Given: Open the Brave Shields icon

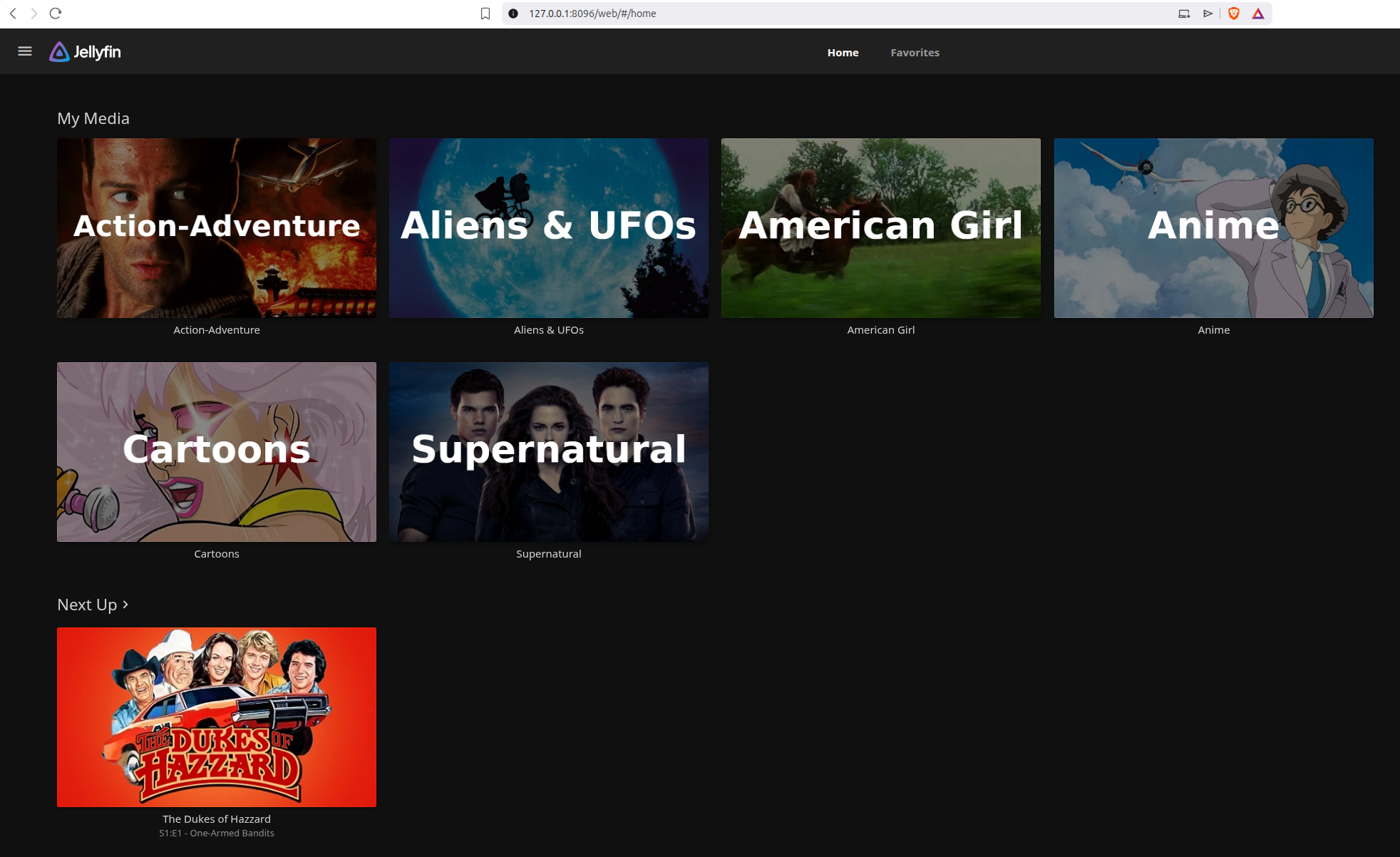Looking at the screenshot, I should tap(1234, 14).
